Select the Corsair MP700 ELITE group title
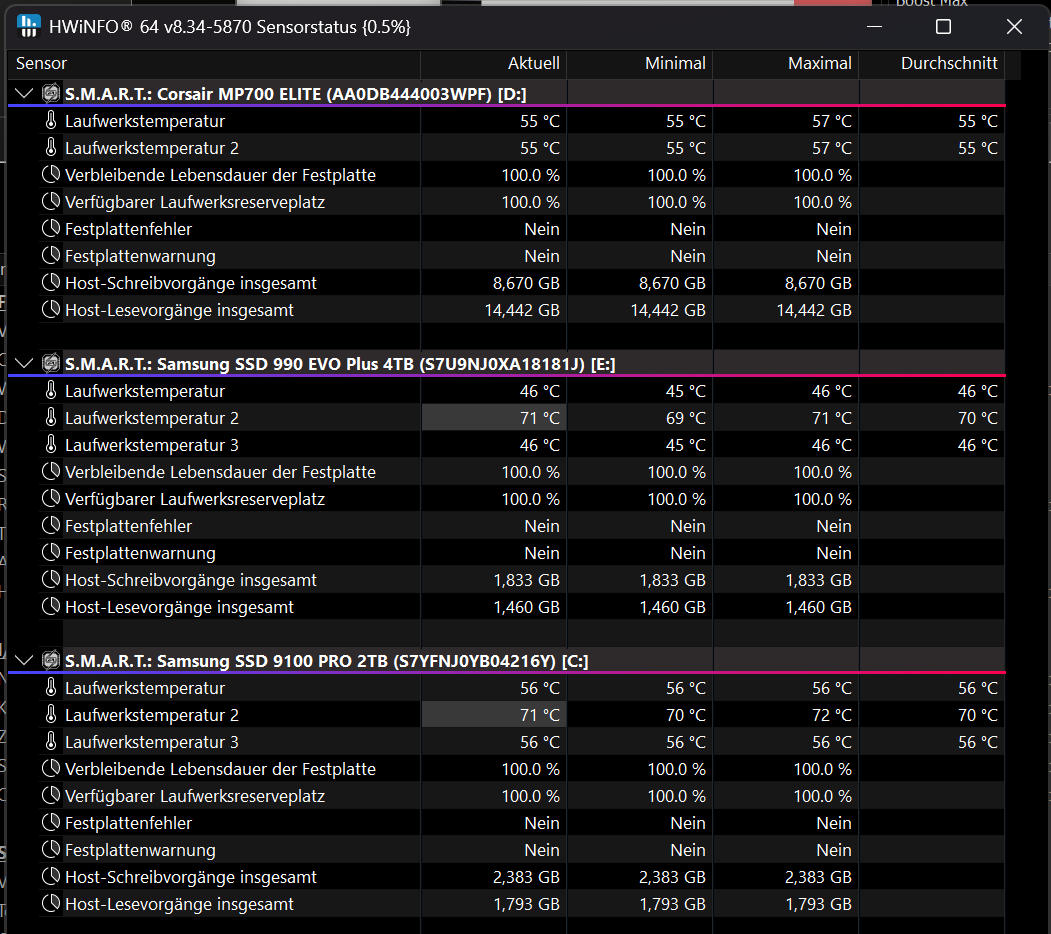 [x=296, y=94]
